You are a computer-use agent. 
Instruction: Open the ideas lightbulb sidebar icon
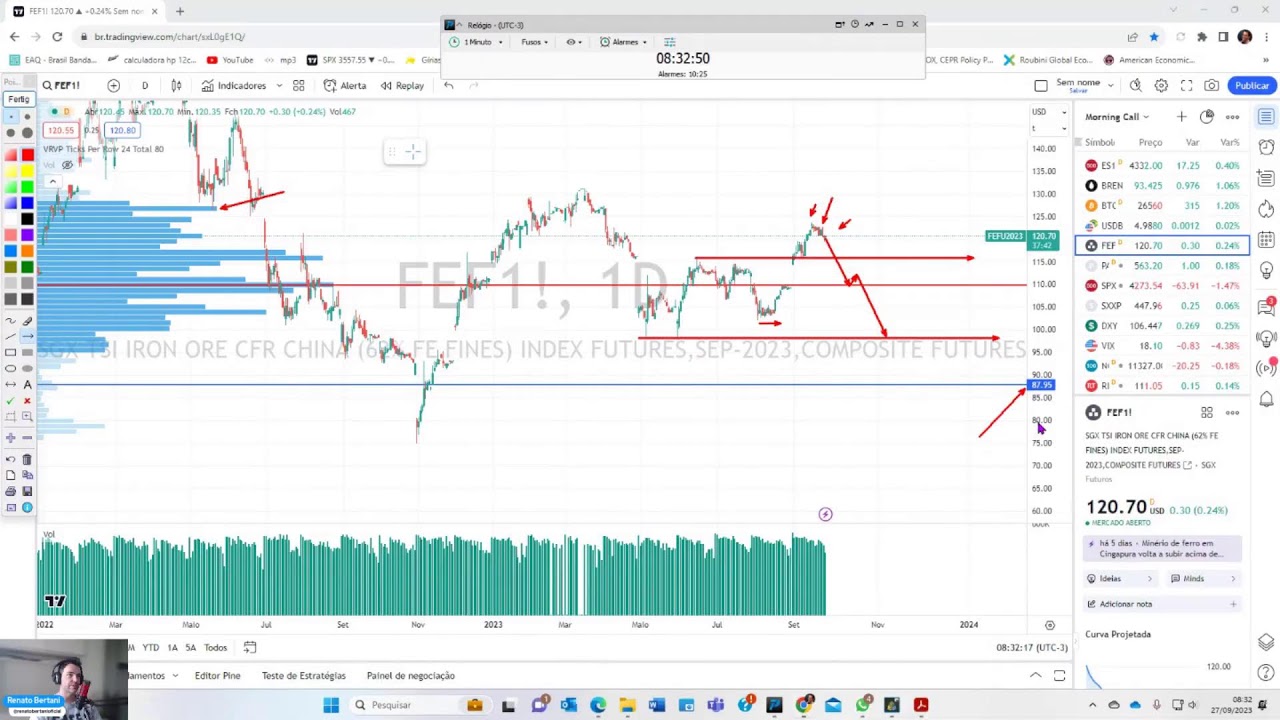1266,271
